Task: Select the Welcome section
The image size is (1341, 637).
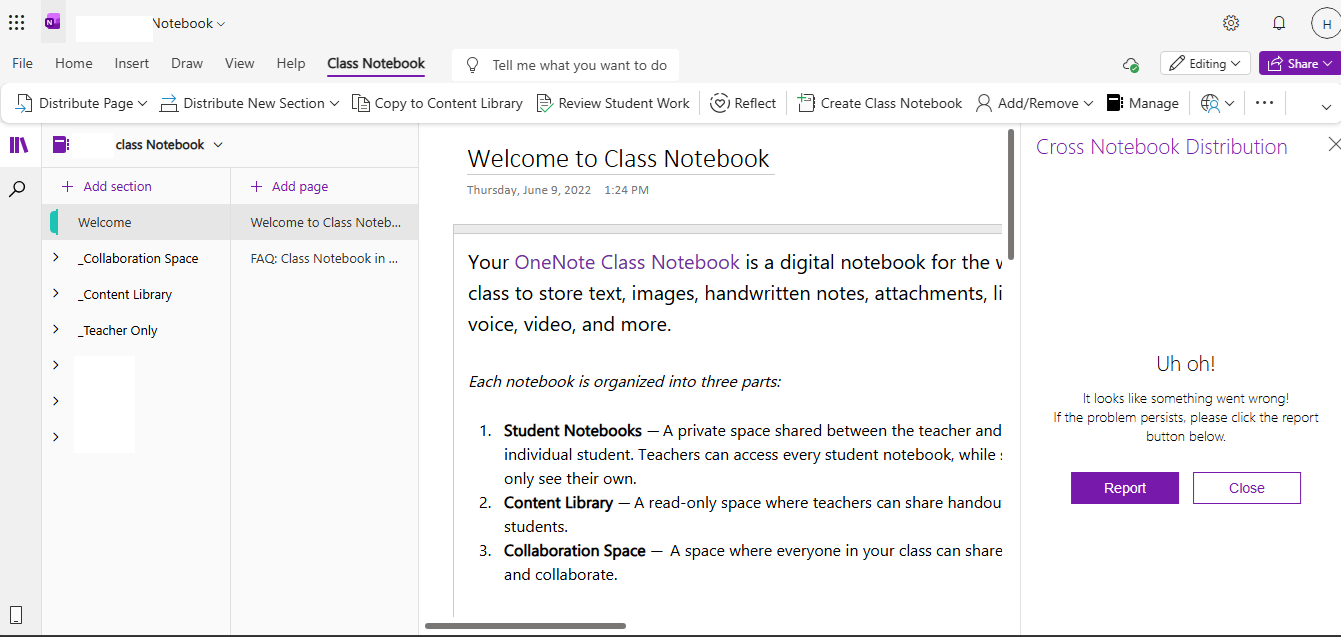Action: pyautogui.click(x=136, y=222)
